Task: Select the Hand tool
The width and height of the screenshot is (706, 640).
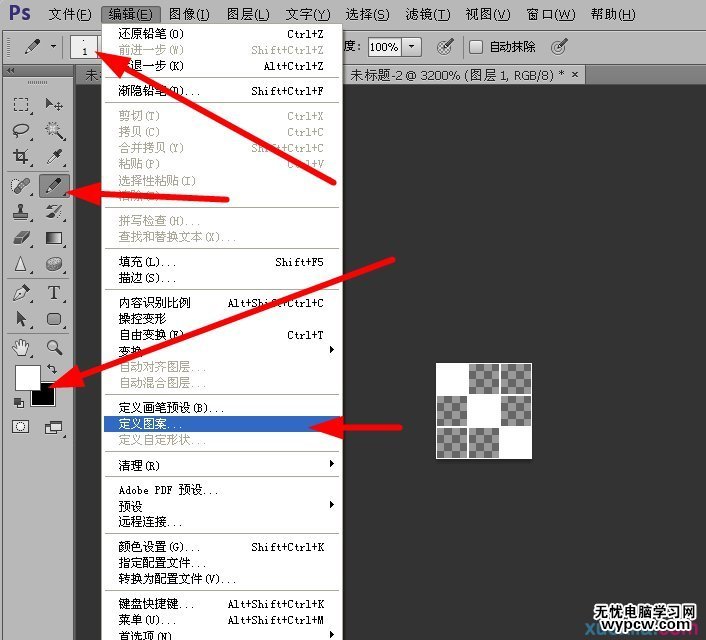Action: coord(21,347)
